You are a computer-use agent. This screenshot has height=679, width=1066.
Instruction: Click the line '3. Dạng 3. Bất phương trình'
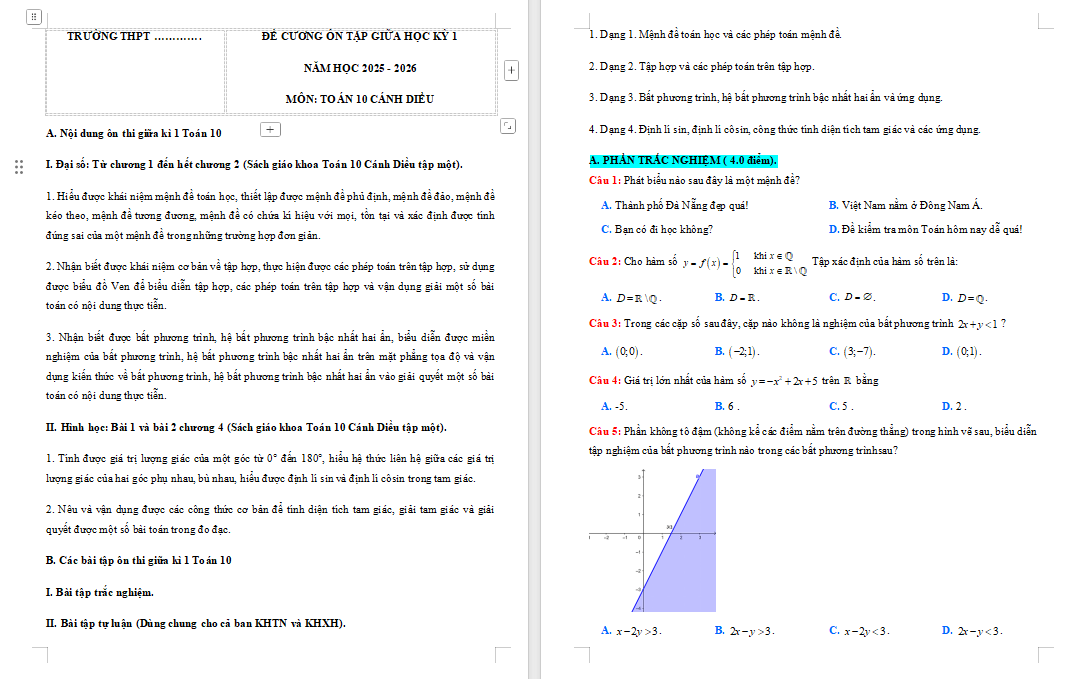tap(766, 98)
